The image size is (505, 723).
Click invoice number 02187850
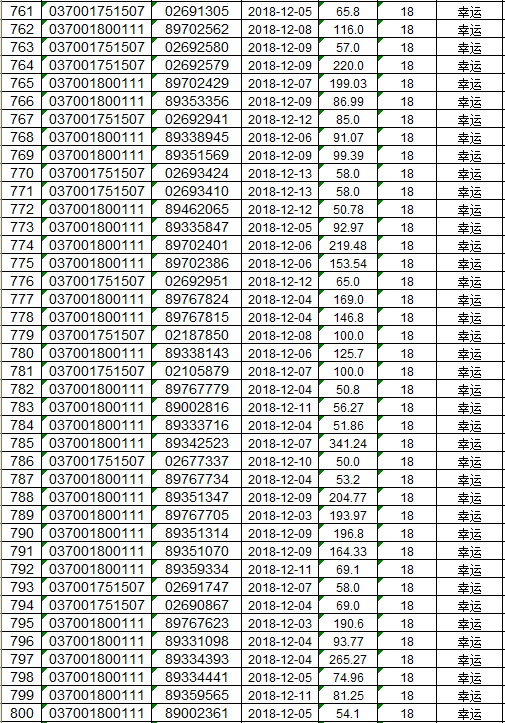click(x=196, y=335)
